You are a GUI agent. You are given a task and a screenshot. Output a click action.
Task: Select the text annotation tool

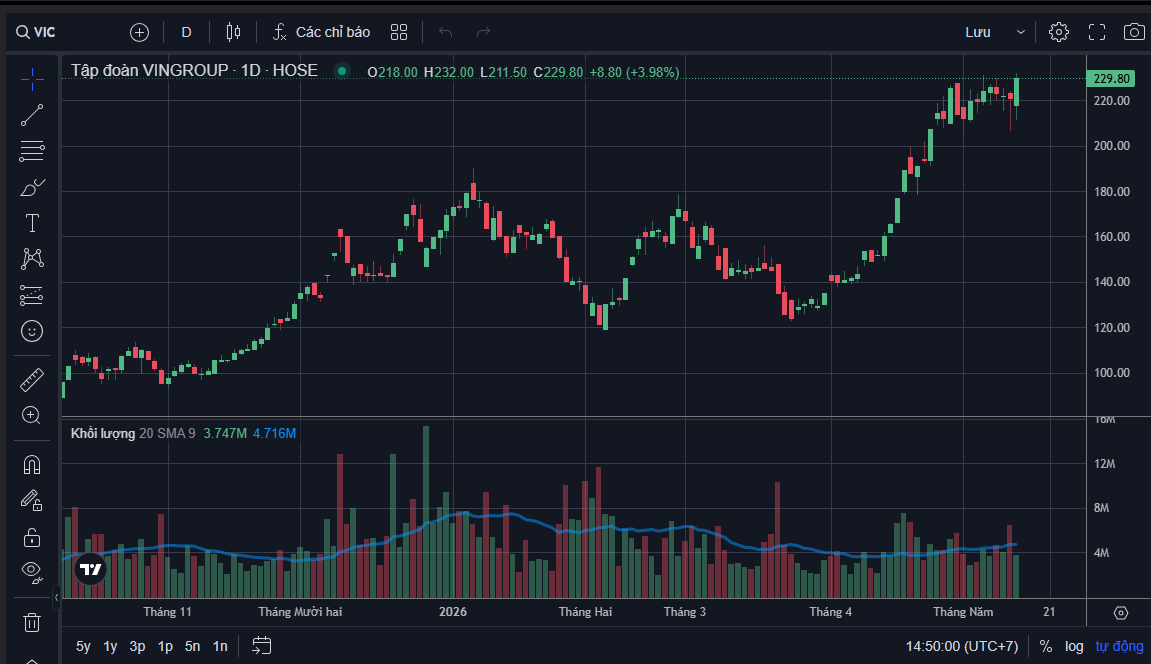point(32,223)
